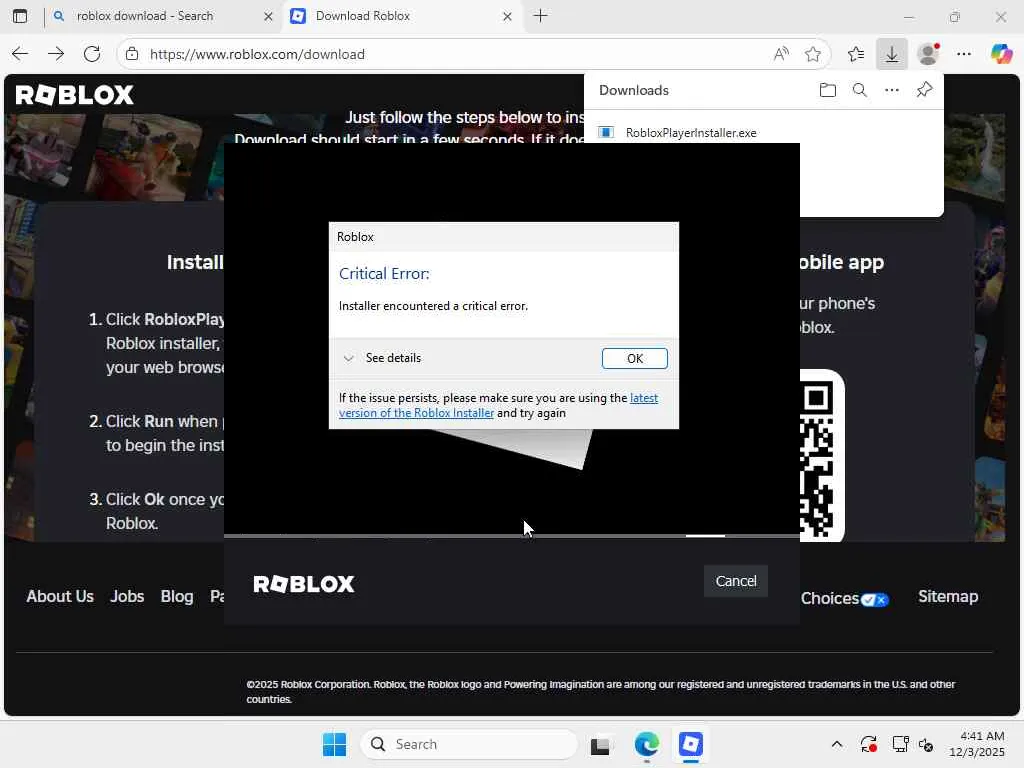The width and height of the screenshot is (1024, 768).
Task: Pin the Downloads panel
Action: [924, 90]
